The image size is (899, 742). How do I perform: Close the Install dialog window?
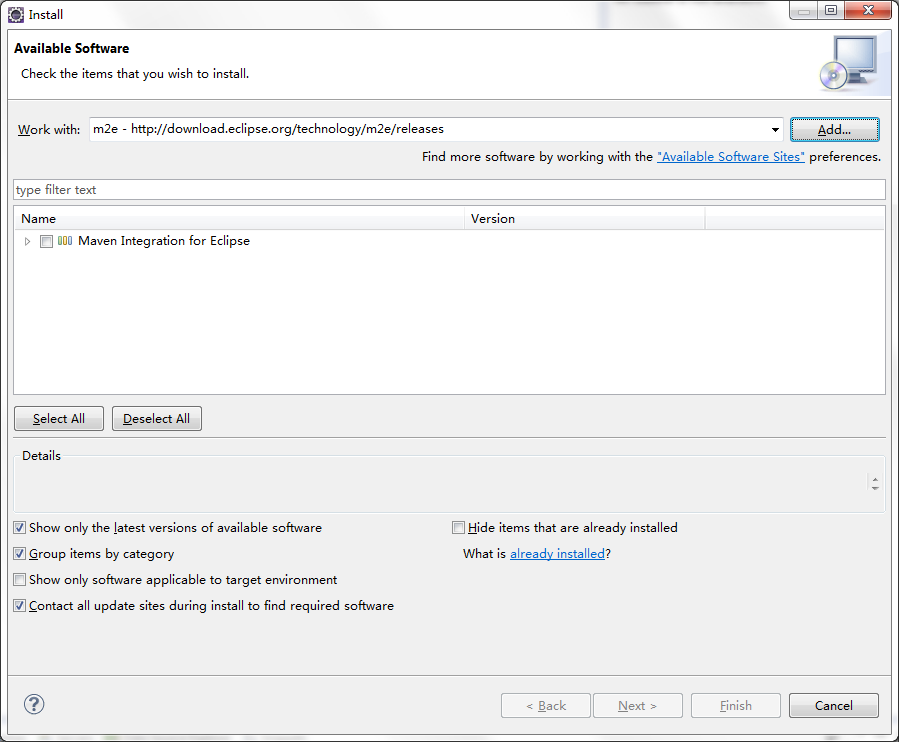(866, 10)
